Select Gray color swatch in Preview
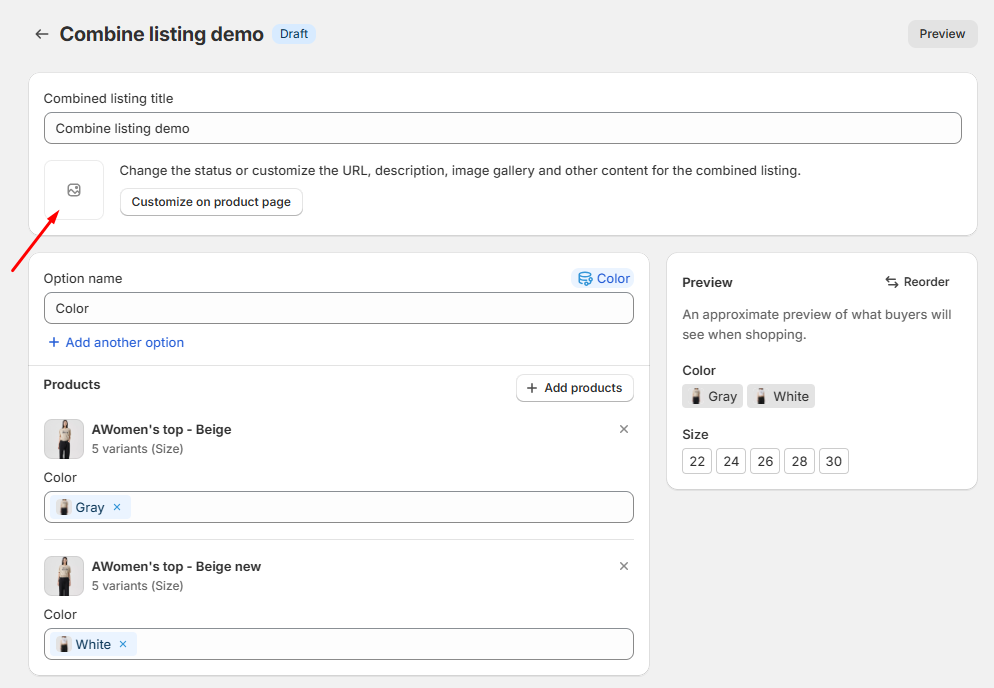Viewport: 994px width, 688px height. (712, 396)
